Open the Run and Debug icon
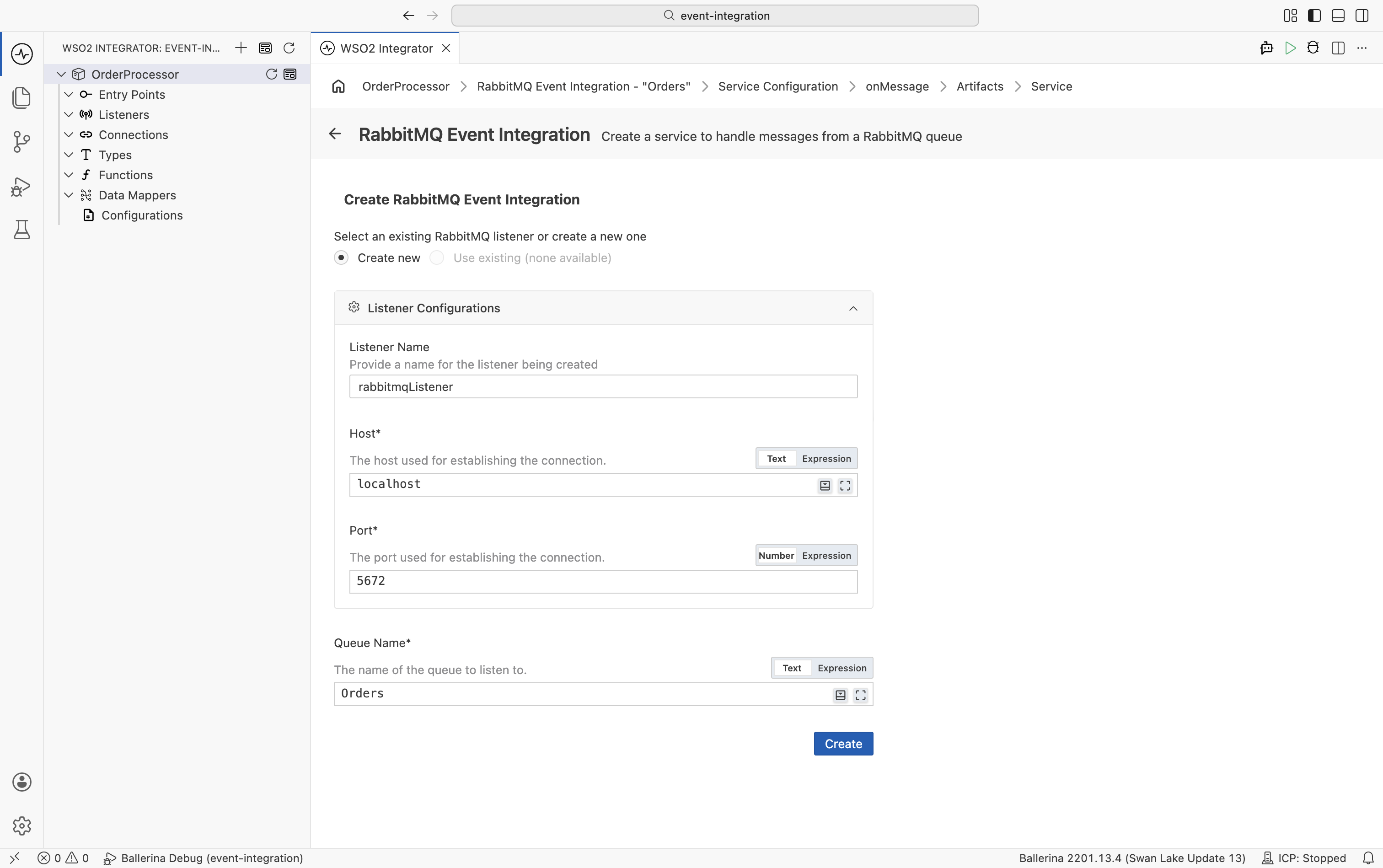This screenshot has width=1383, height=868. (22, 186)
